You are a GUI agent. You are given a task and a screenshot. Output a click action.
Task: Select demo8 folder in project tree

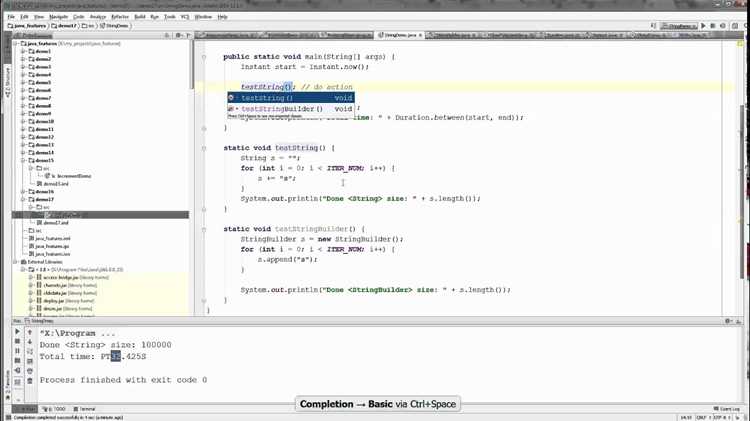(40, 106)
